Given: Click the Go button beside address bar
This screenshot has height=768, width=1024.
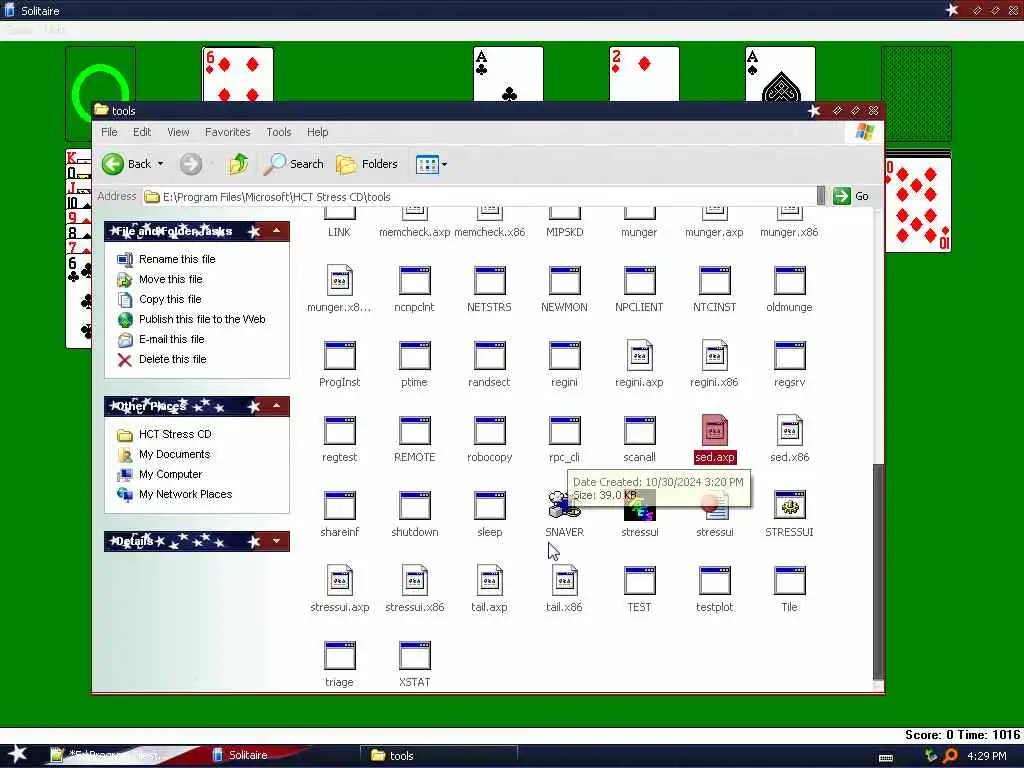Looking at the screenshot, I should click(851, 196).
